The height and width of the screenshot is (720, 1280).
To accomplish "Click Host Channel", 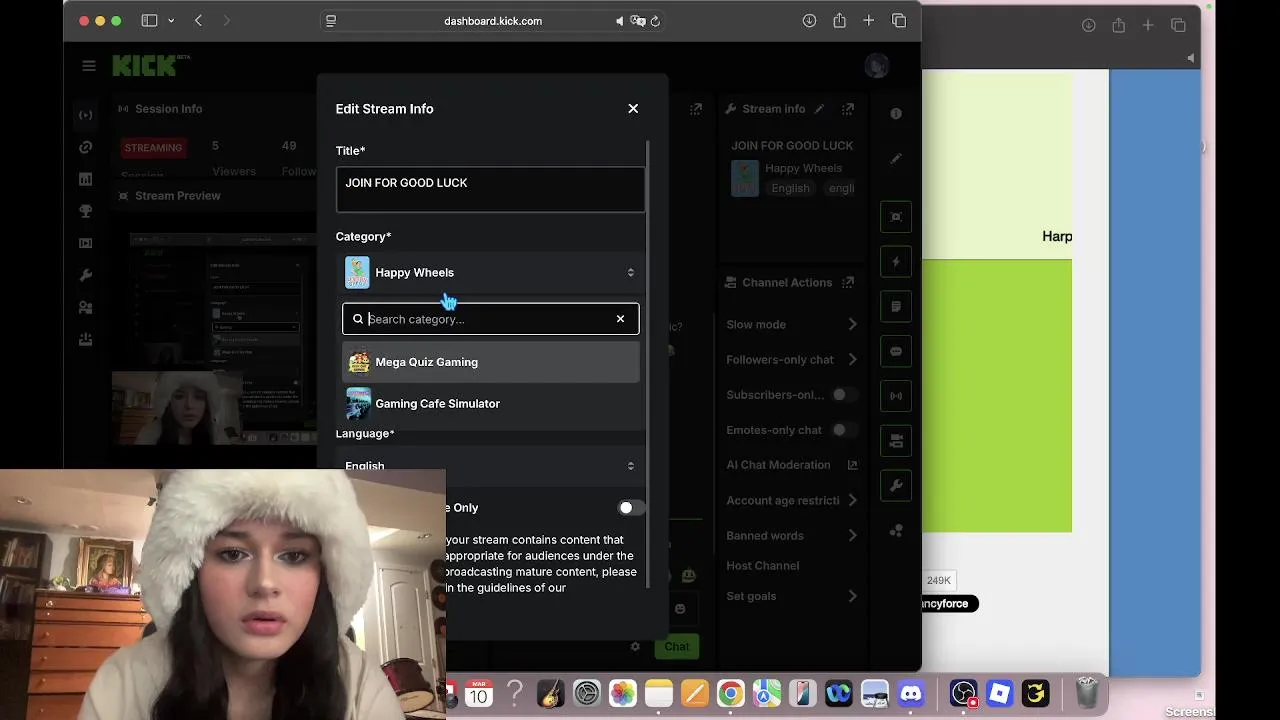I will 763,566.
